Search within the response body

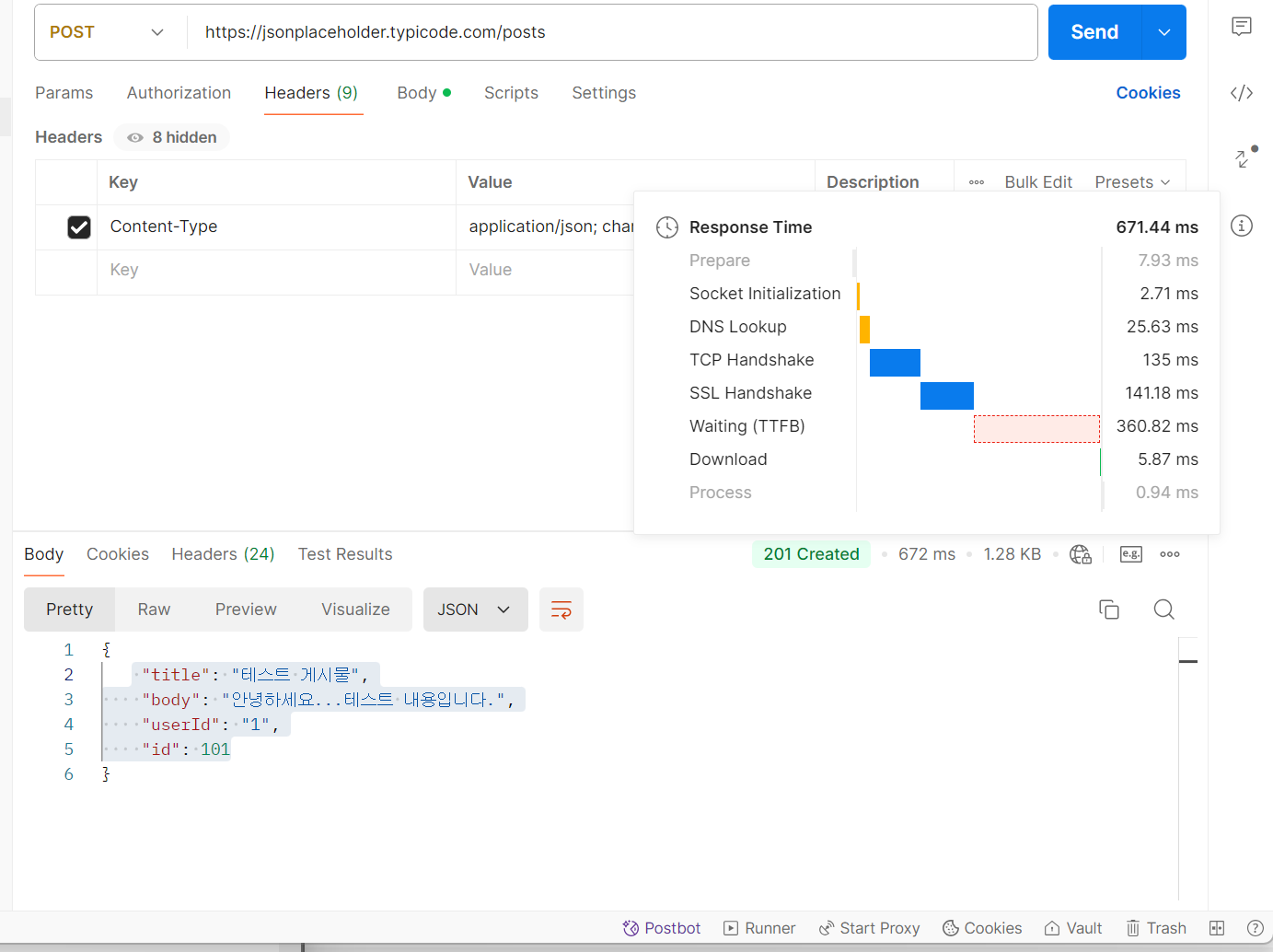(x=1164, y=610)
